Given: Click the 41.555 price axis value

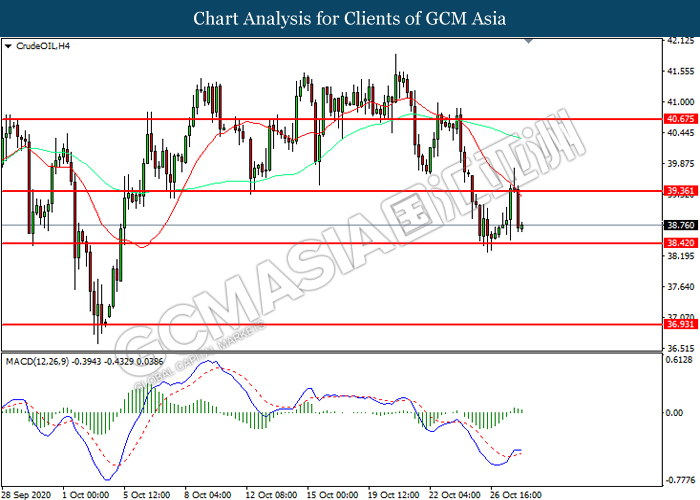Looking at the screenshot, I should (x=681, y=71).
